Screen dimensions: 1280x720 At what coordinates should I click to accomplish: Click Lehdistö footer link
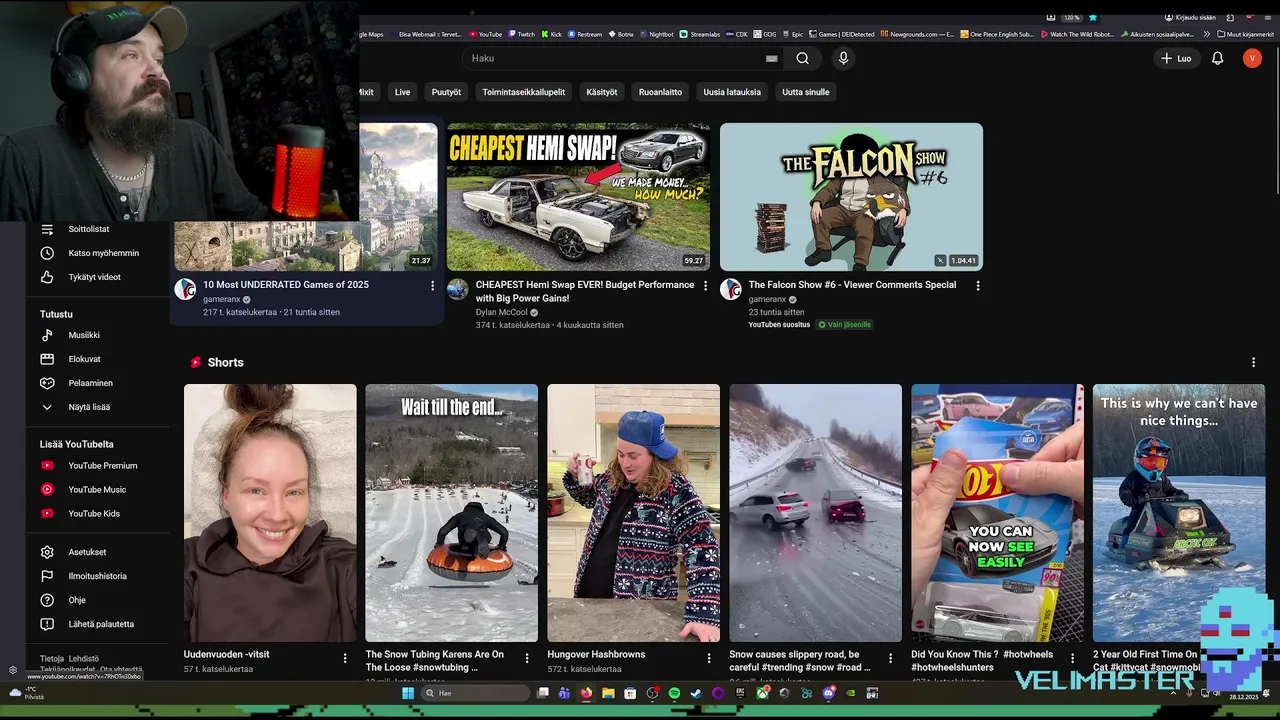(x=83, y=659)
